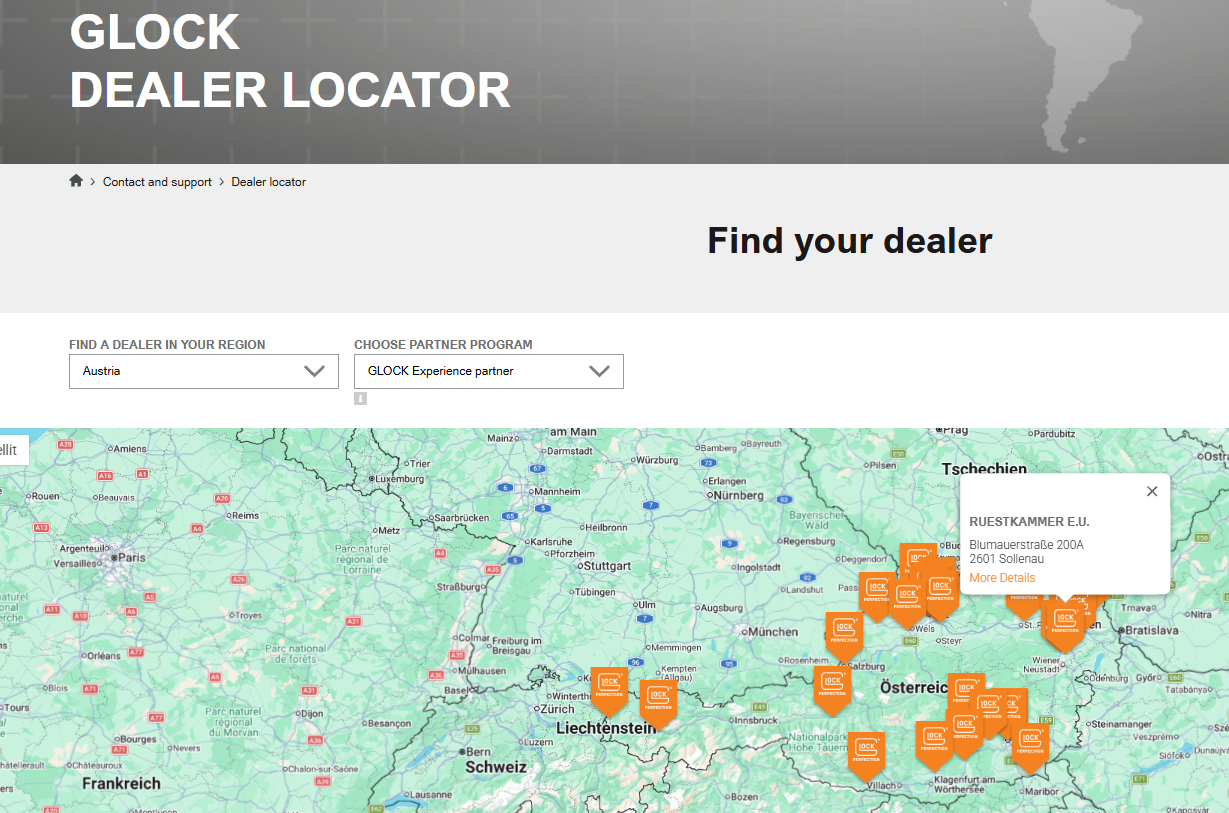
Task: Open the GLOCK Experience partner program dropdown
Action: pyautogui.click(x=489, y=371)
